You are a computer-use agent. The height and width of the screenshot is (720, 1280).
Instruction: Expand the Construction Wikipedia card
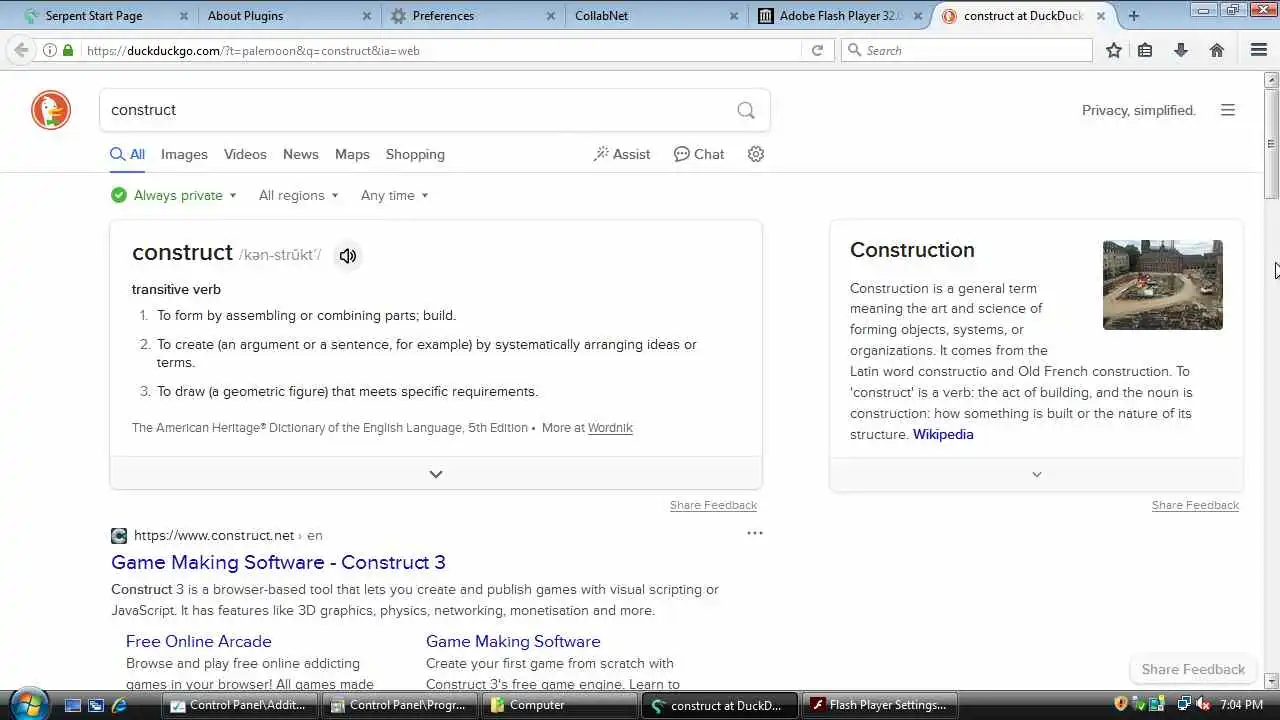pos(1036,474)
